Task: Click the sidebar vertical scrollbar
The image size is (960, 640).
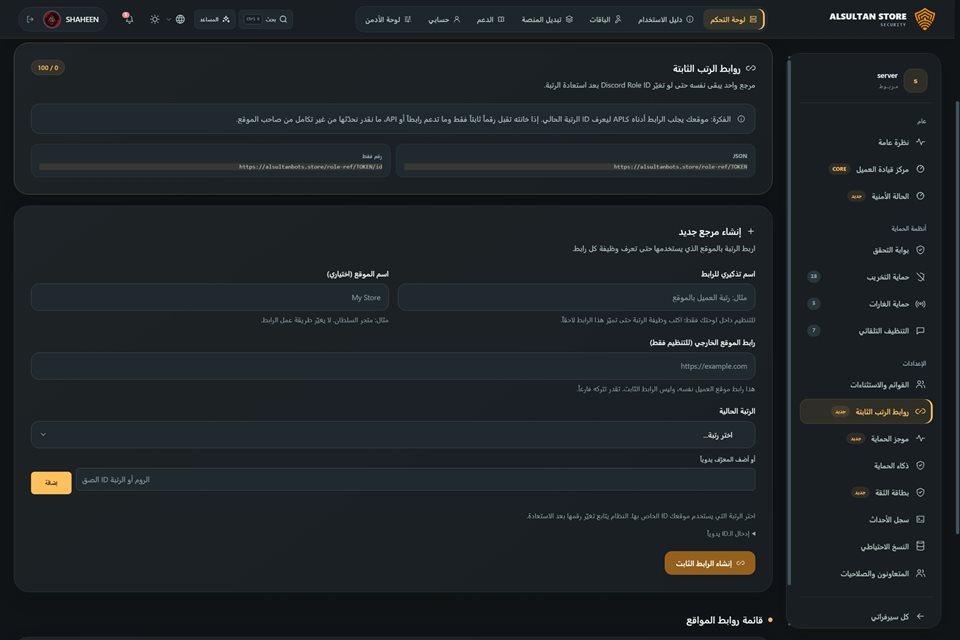Action: click(x=789, y=322)
